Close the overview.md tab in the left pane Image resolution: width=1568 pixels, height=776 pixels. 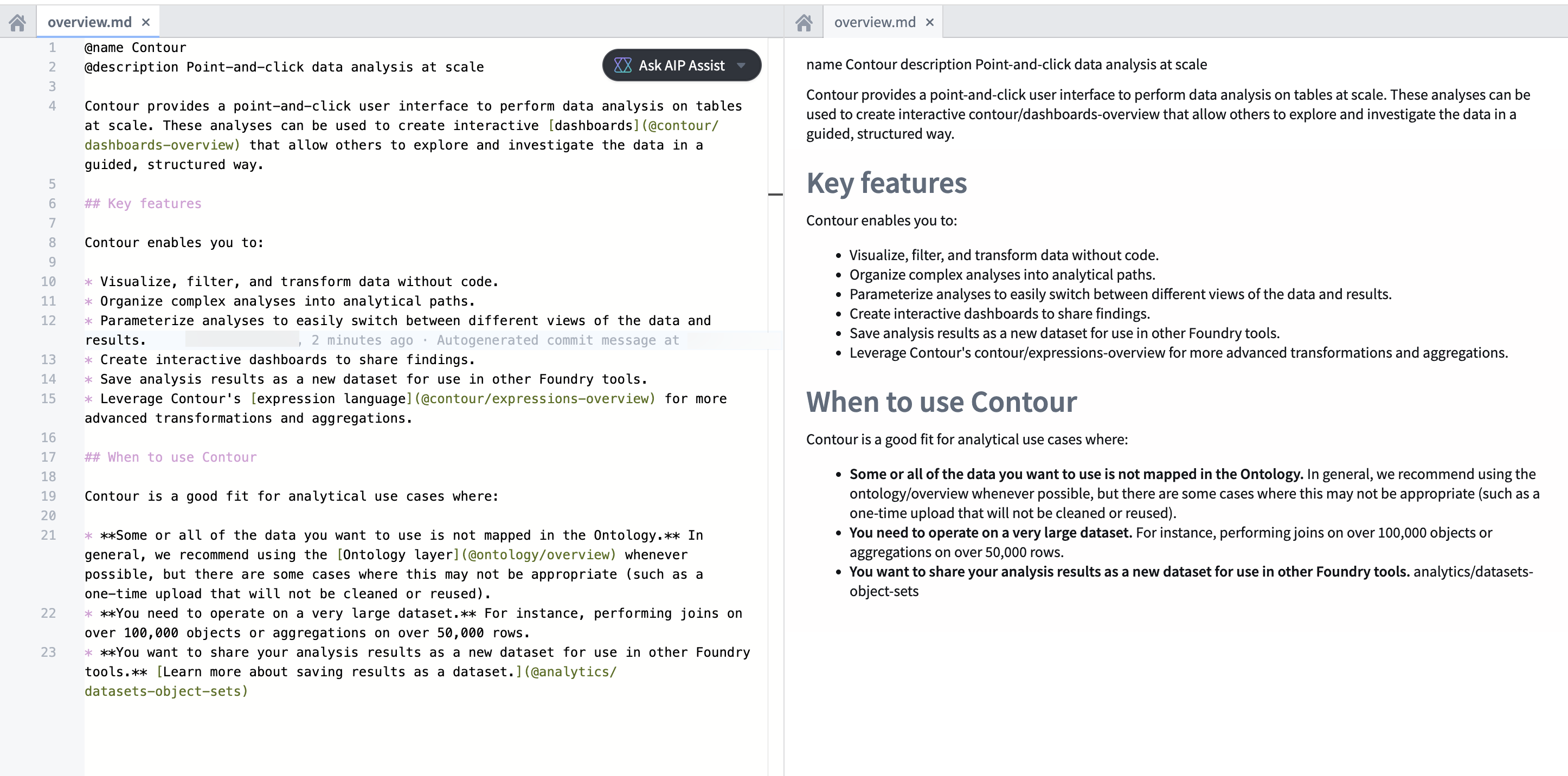(x=145, y=23)
